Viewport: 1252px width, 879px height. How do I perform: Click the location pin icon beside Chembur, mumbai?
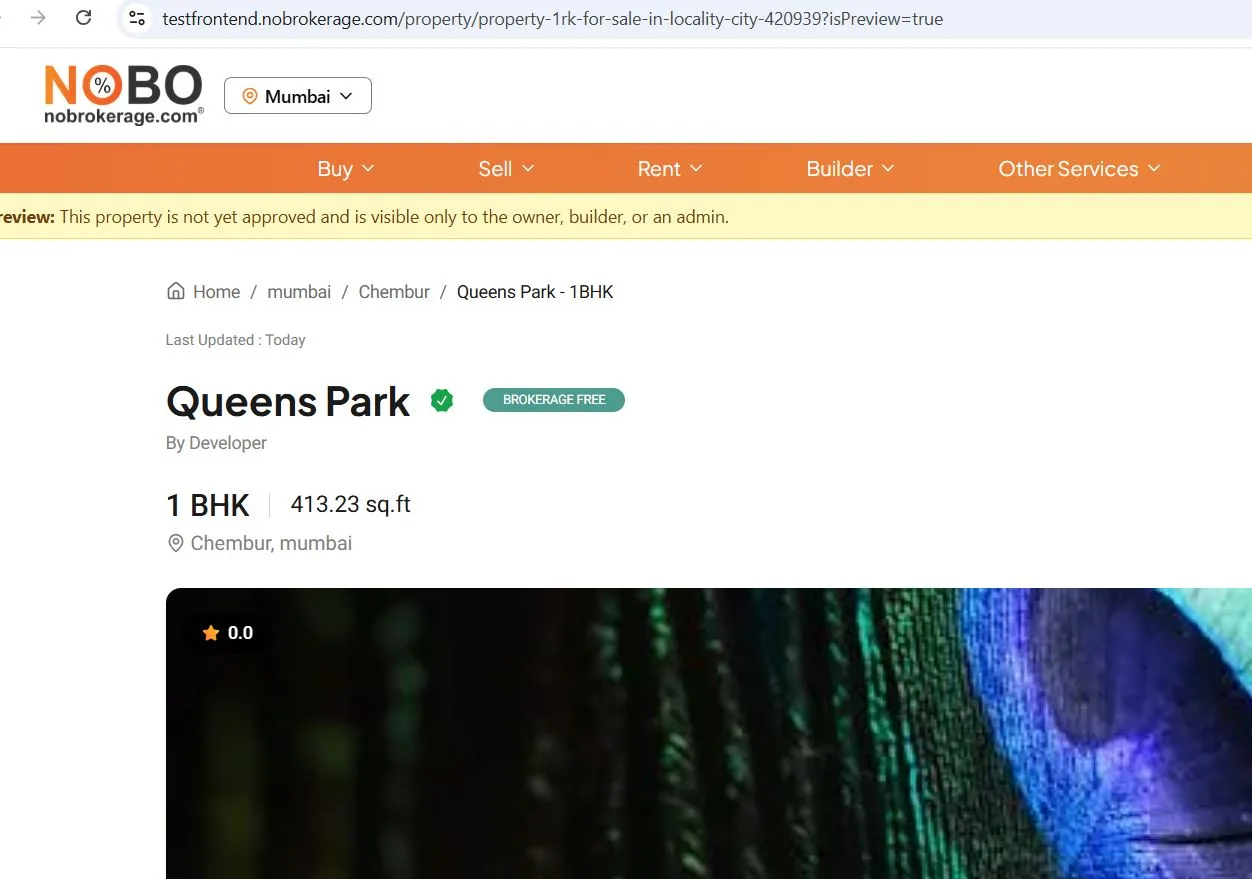176,543
